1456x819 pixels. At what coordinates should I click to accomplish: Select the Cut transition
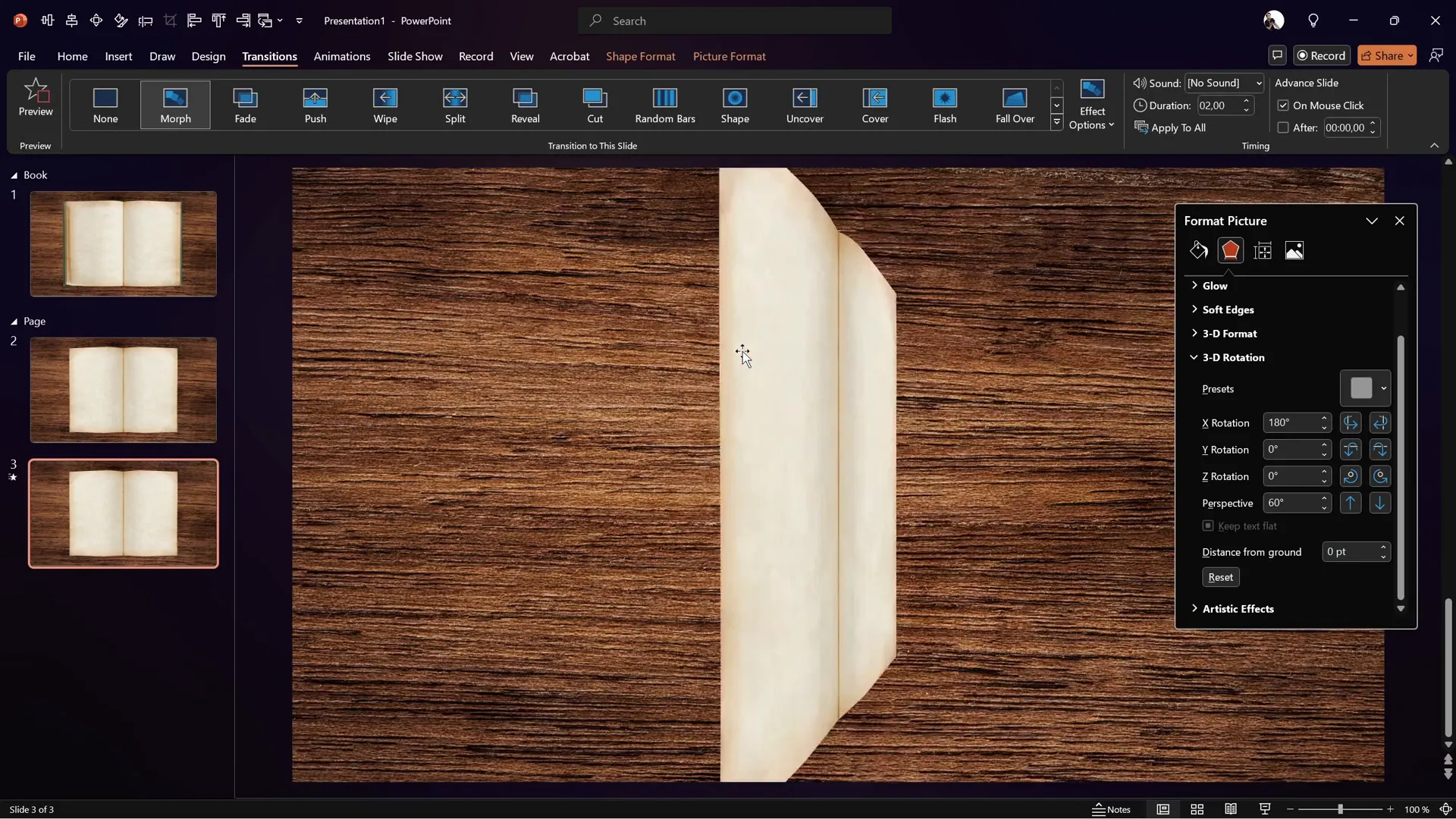(x=595, y=105)
